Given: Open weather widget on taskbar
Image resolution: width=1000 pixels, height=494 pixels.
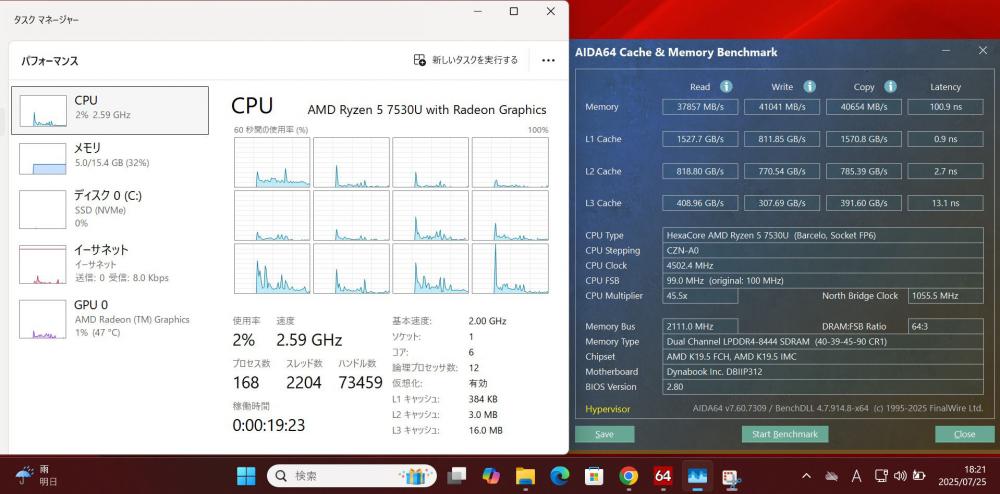Looking at the screenshot, I should point(37,476).
